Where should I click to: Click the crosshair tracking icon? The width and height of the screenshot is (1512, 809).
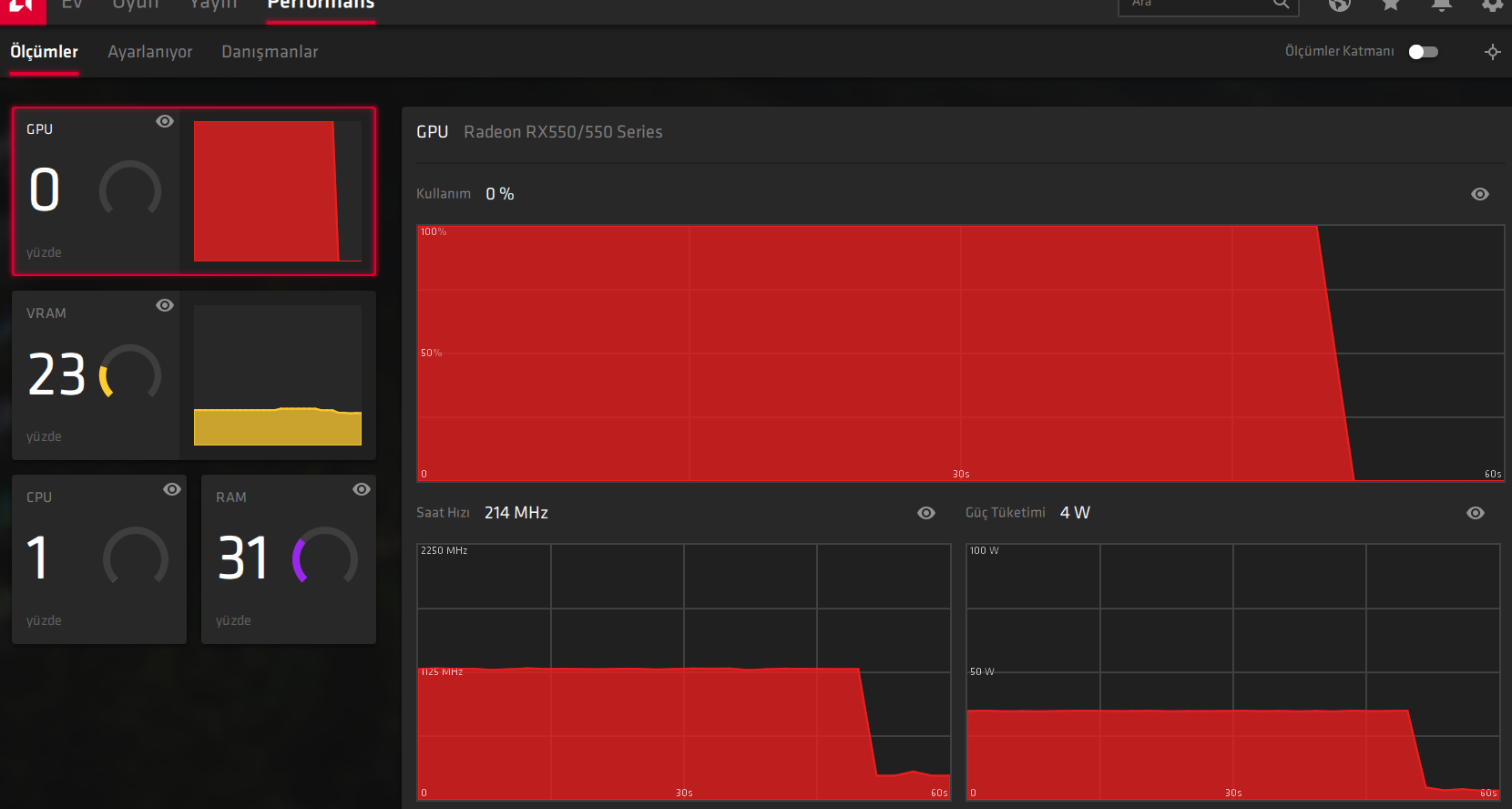pos(1492,52)
